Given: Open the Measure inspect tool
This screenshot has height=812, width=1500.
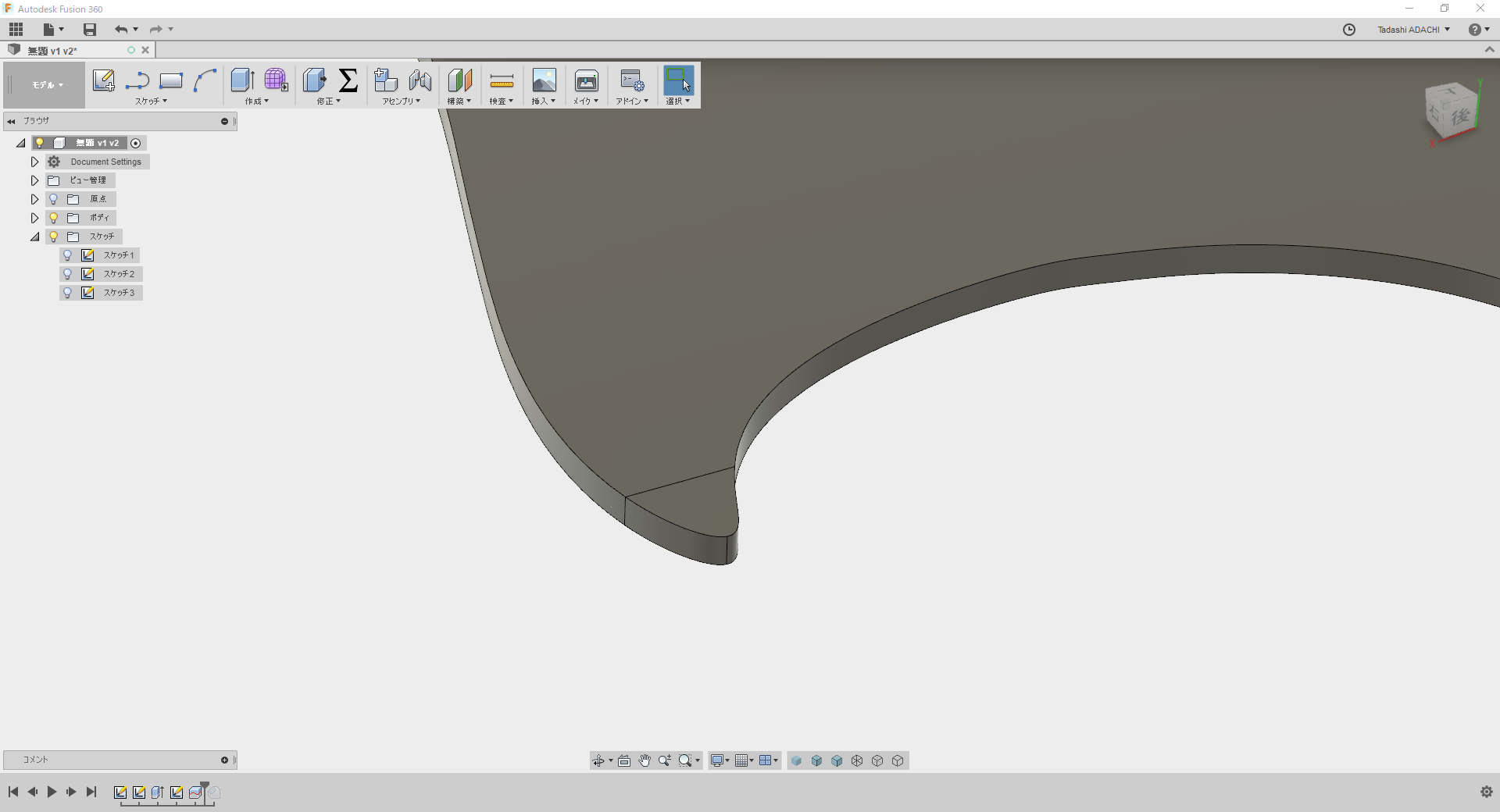Looking at the screenshot, I should pyautogui.click(x=502, y=81).
